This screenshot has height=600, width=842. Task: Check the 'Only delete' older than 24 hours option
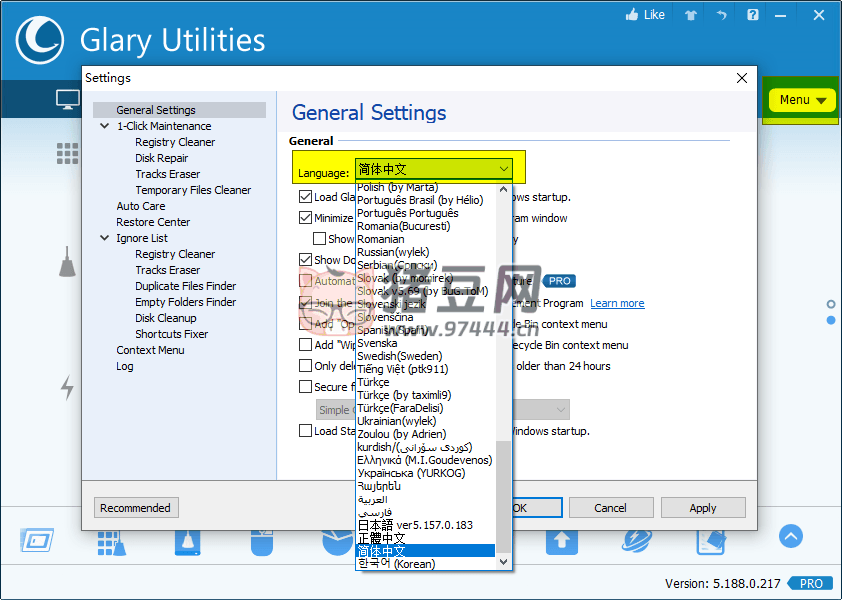[x=305, y=366]
